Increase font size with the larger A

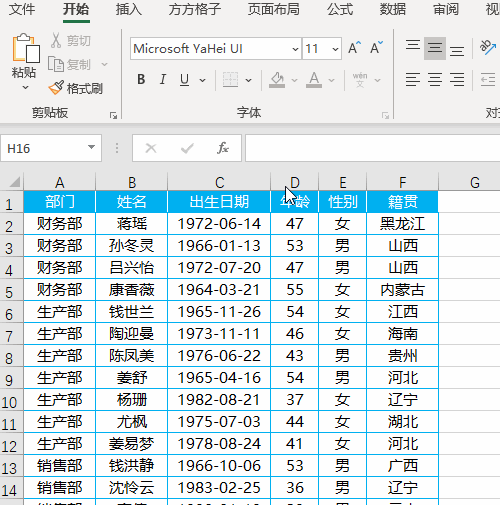coord(354,48)
